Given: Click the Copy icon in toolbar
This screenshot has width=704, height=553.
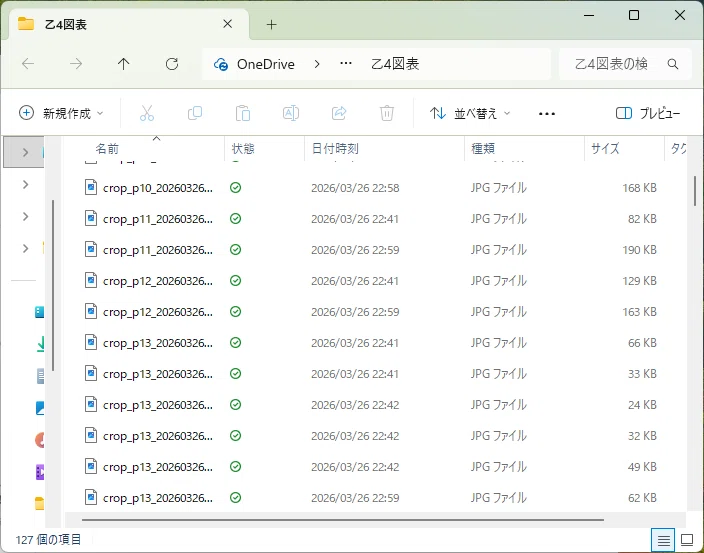Looking at the screenshot, I should (x=195, y=113).
